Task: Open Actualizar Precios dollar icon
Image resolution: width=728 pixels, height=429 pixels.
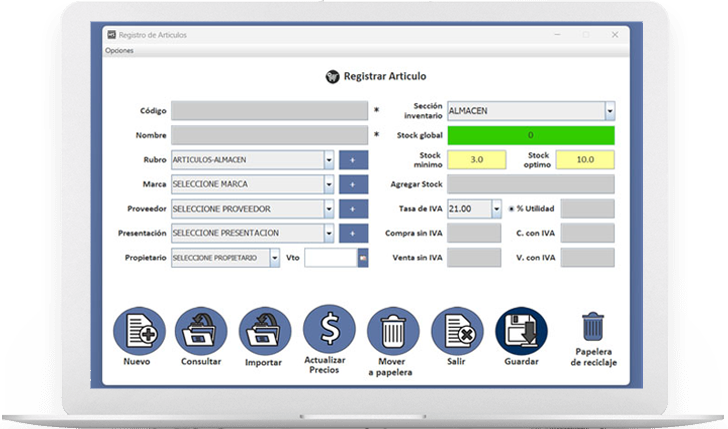Action: point(329,328)
